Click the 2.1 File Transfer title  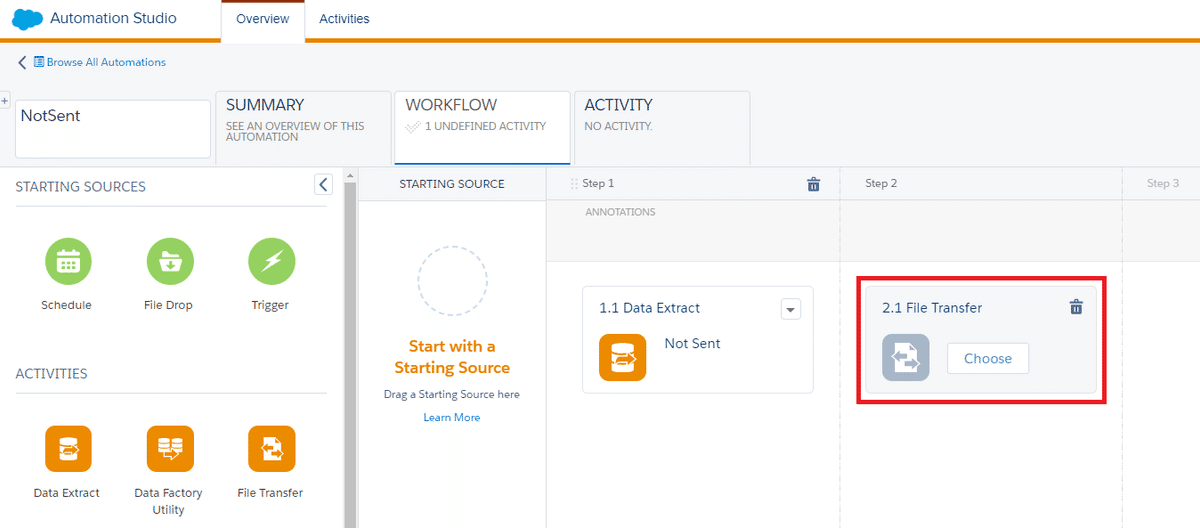(x=932, y=308)
